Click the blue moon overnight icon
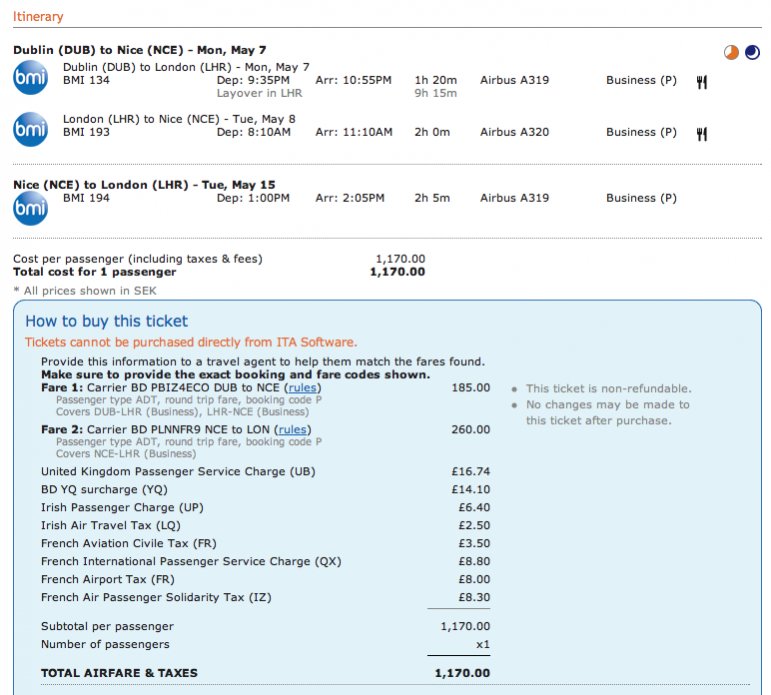771x695 pixels. pos(752,52)
